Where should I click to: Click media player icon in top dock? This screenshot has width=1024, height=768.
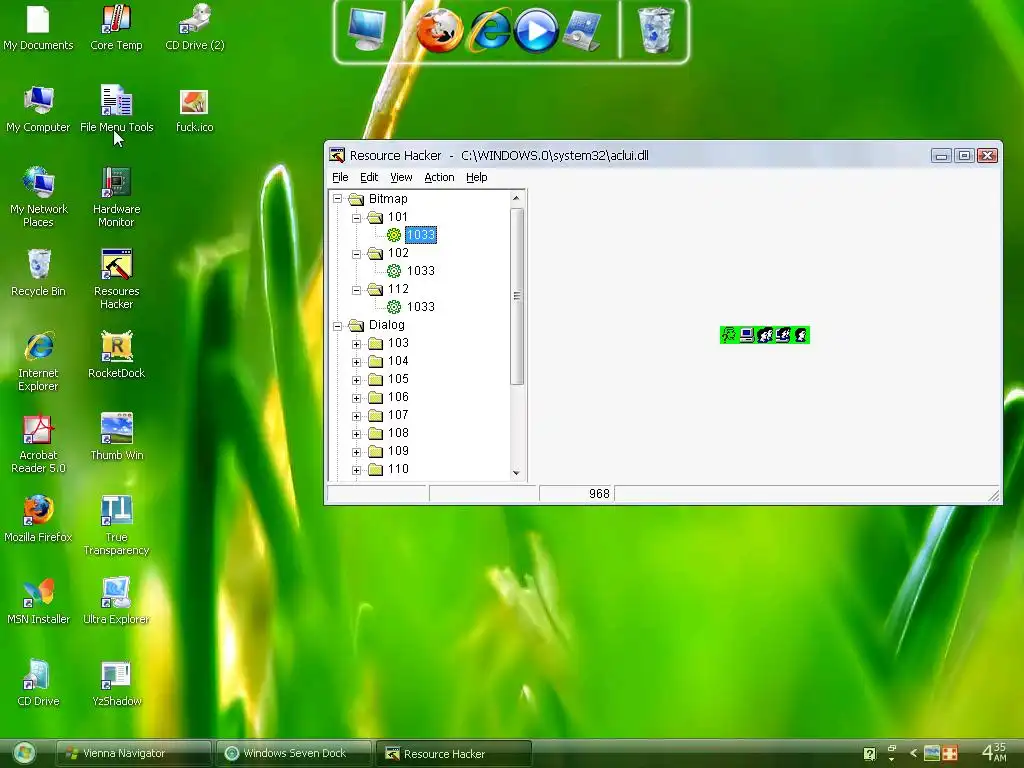(536, 30)
